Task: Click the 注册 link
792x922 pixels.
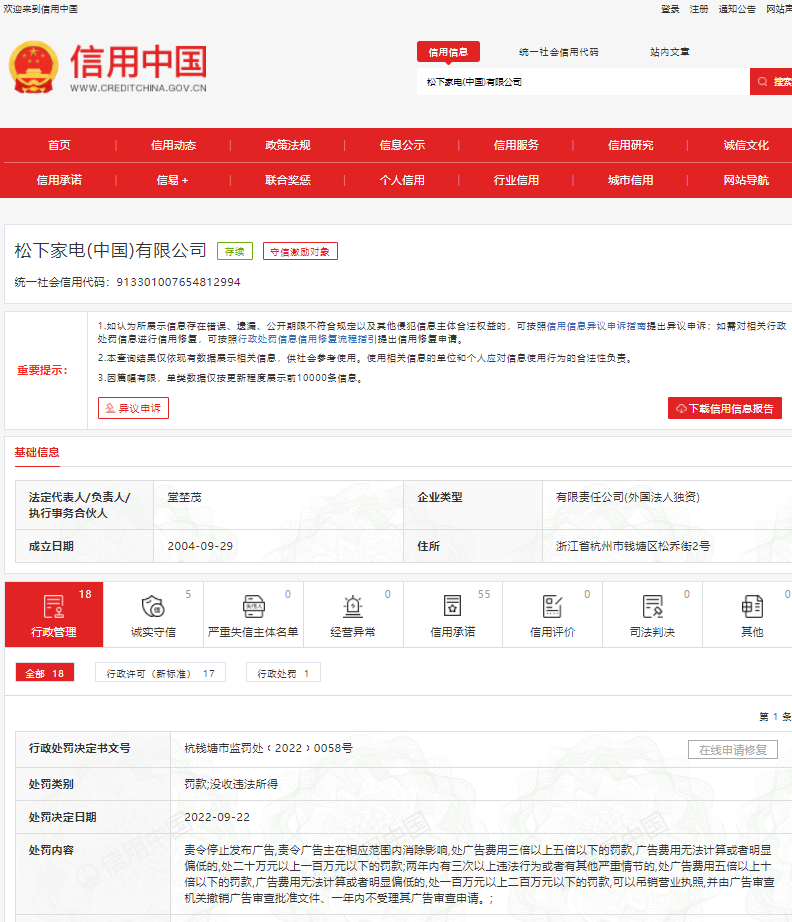Action: click(x=699, y=9)
